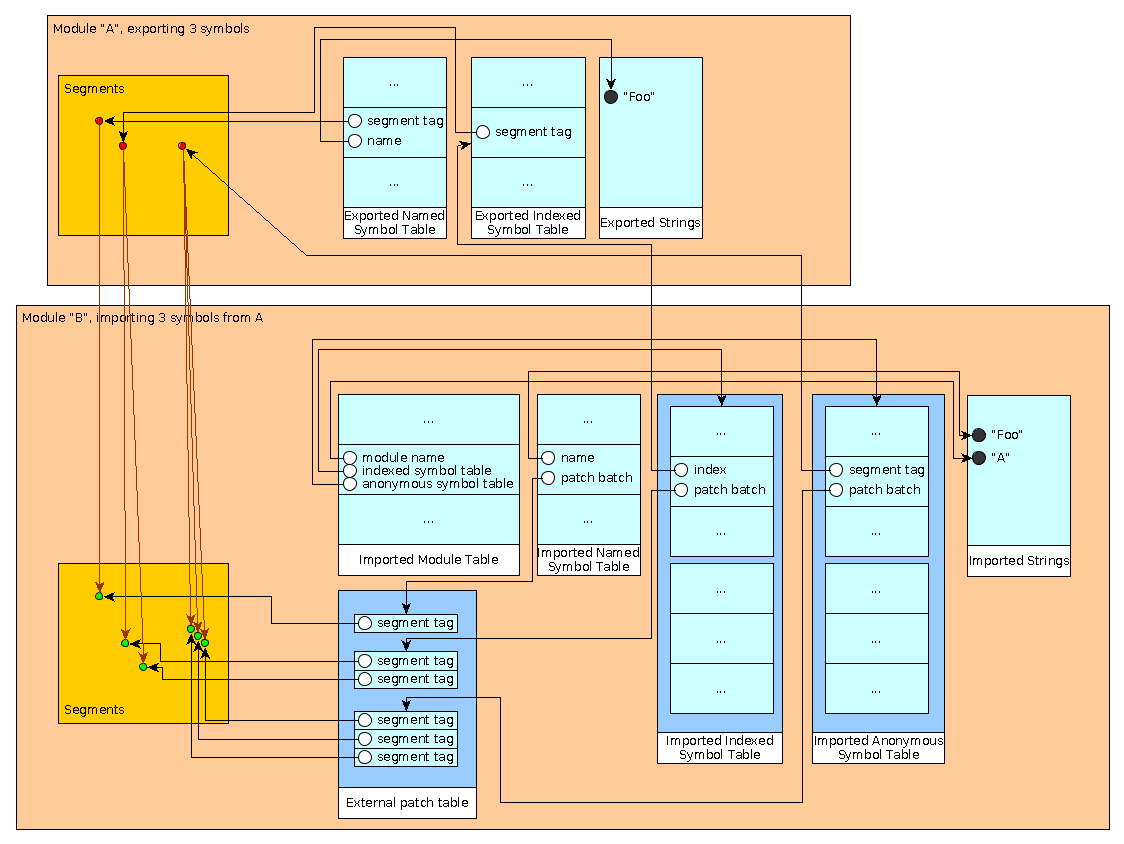Click the "External patch table" label
1124x844 pixels.
tap(407, 802)
